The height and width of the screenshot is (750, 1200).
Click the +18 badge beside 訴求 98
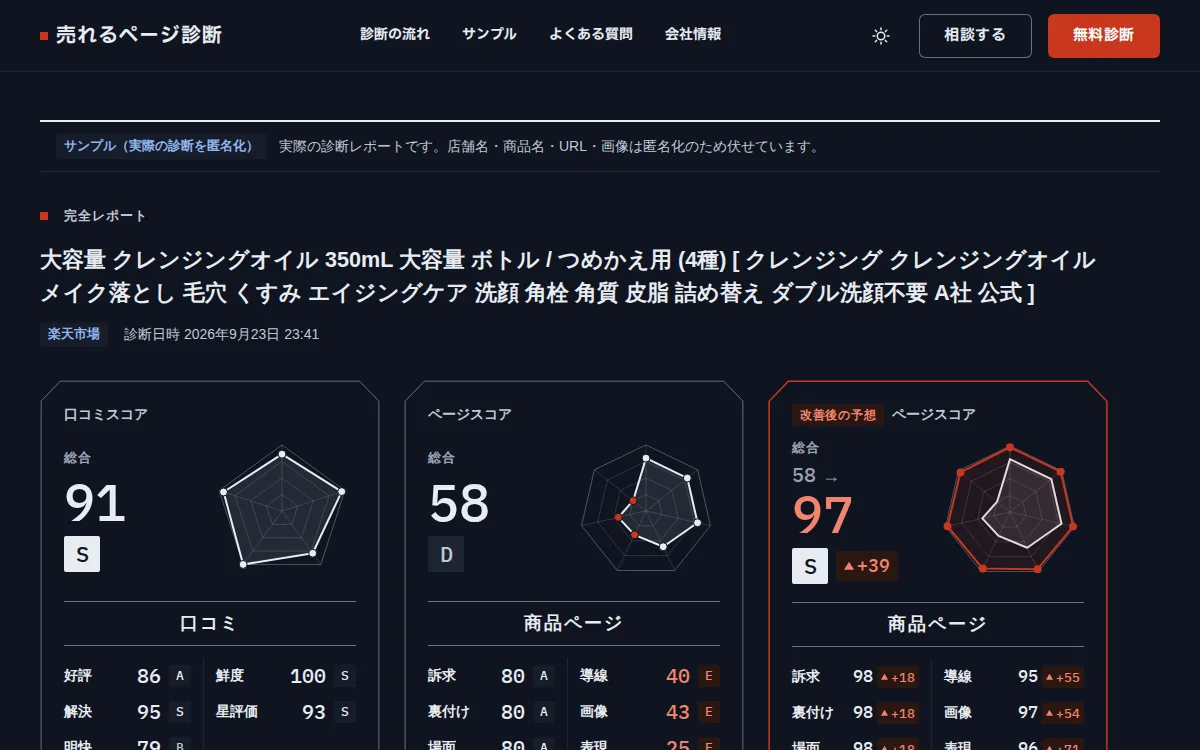pyautogui.click(x=898, y=677)
